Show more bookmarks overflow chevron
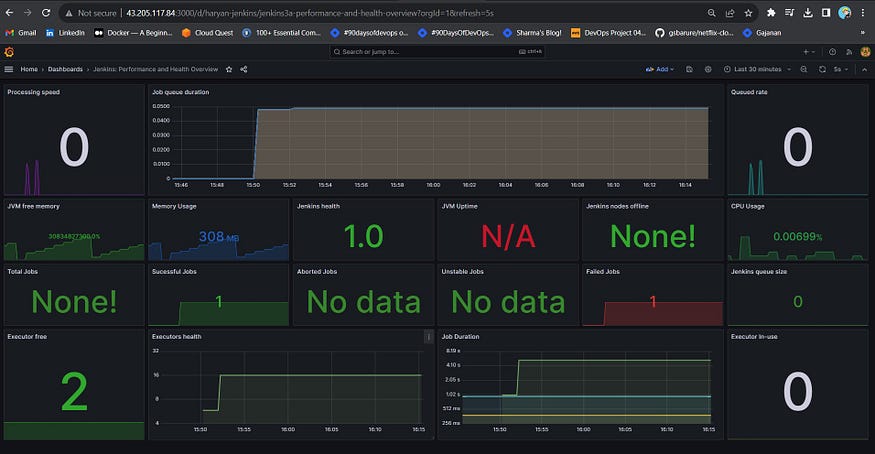875x454 pixels. pyautogui.click(x=863, y=33)
